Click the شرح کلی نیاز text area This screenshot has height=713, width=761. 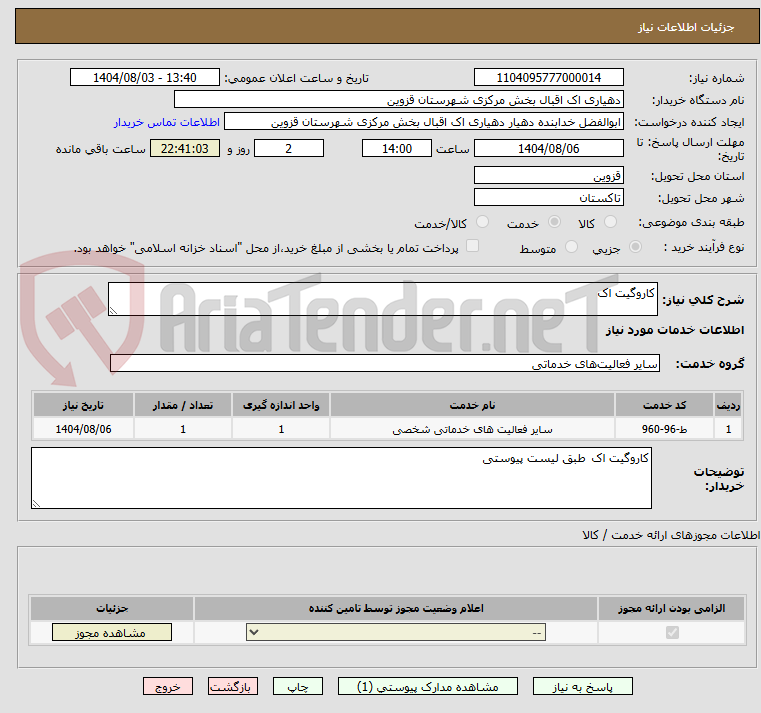[382, 299]
